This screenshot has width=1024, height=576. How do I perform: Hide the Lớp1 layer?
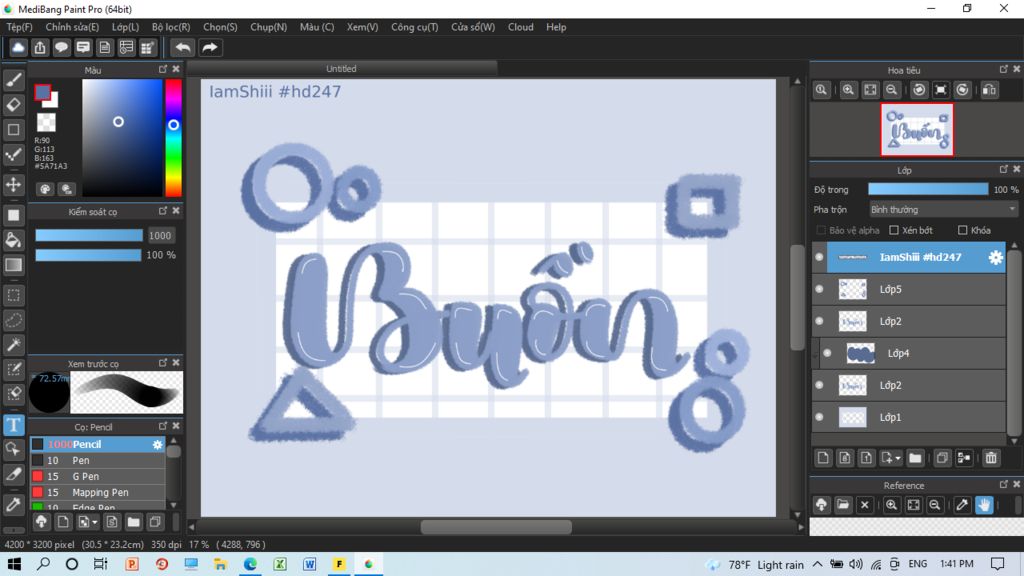[x=819, y=417]
